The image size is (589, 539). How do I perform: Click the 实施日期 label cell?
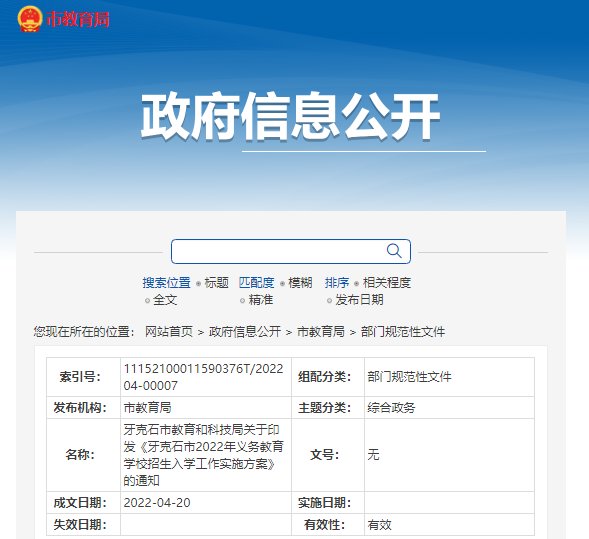(328, 503)
